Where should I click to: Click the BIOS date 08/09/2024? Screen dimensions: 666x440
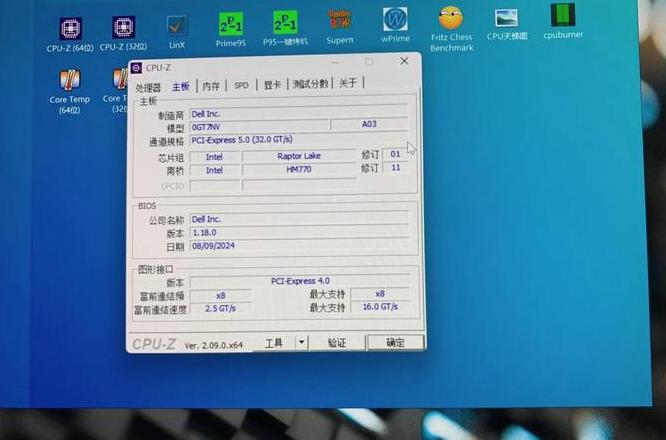tap(299, 245)
